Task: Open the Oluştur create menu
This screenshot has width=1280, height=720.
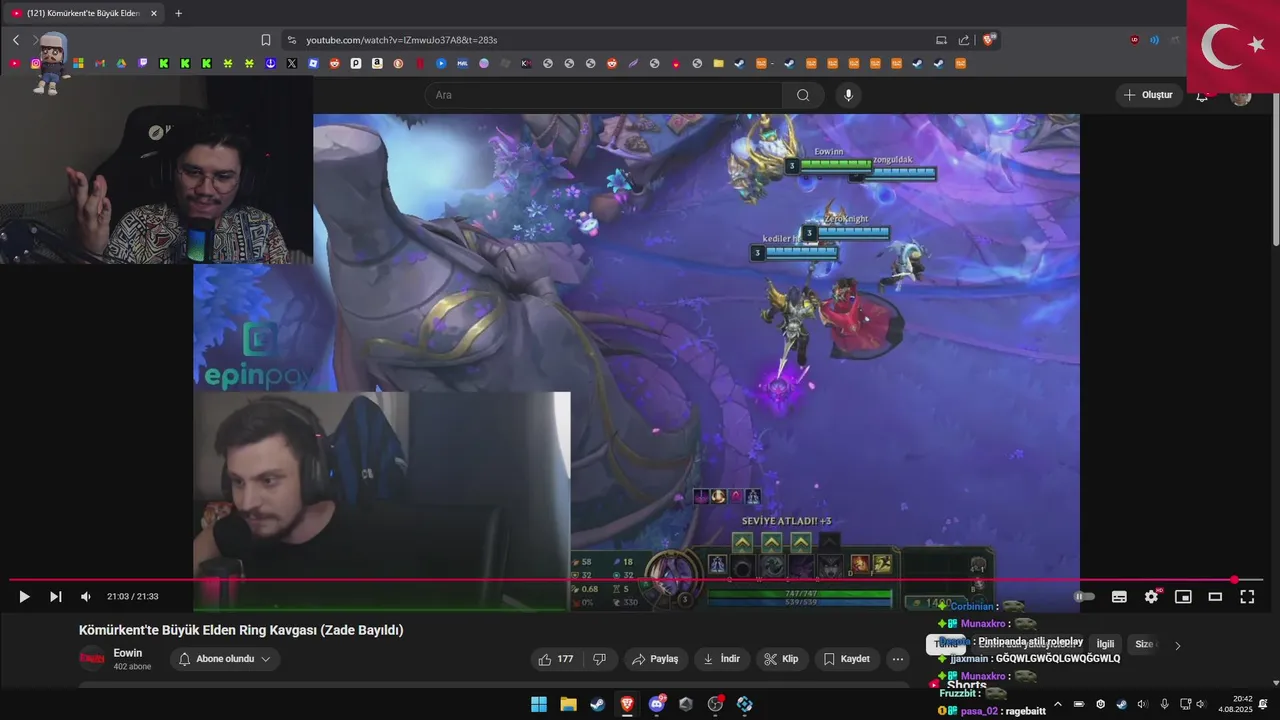Action: (x=1148, y=95)
